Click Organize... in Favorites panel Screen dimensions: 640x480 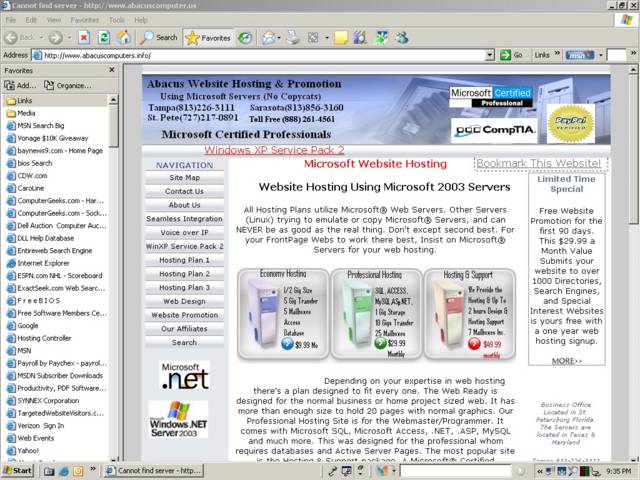(68, 85)
